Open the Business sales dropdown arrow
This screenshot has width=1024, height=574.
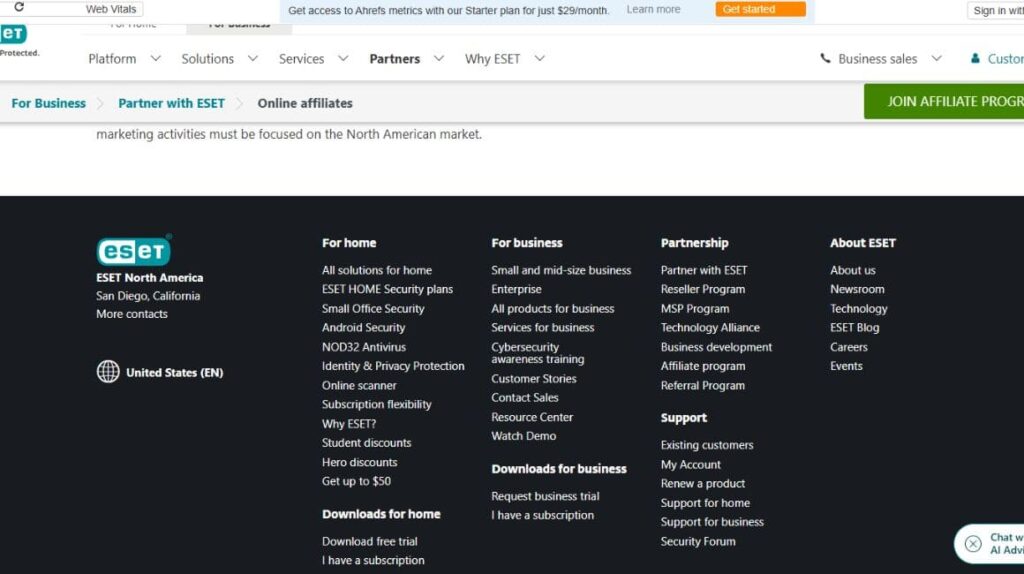click(x=936, y=58)
